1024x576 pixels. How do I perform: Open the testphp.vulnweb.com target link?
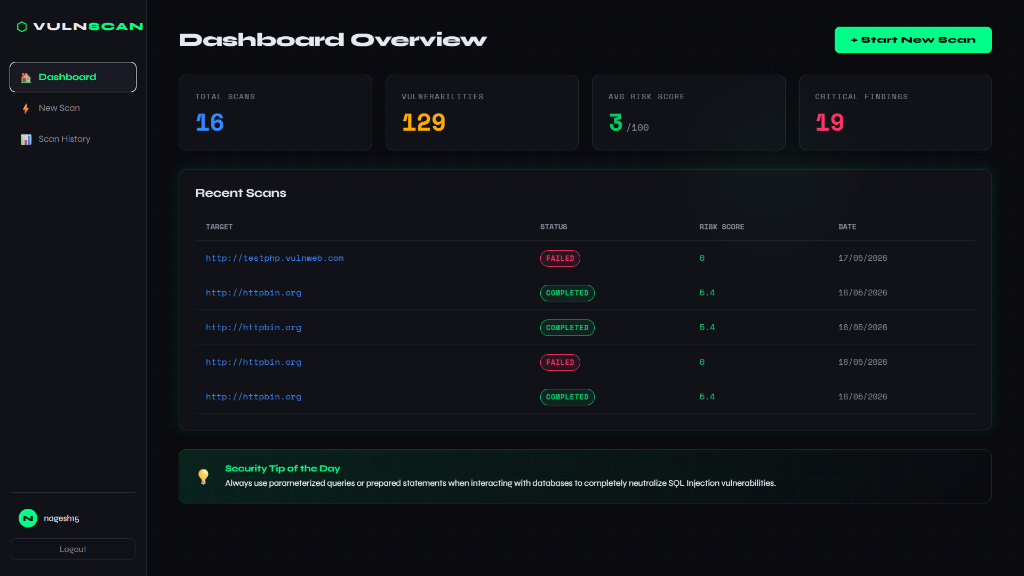click(x=274, y=258)
